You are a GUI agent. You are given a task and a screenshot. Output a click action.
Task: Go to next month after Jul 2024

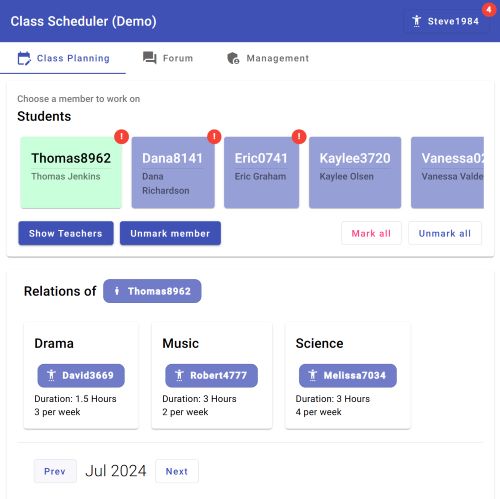177,471
